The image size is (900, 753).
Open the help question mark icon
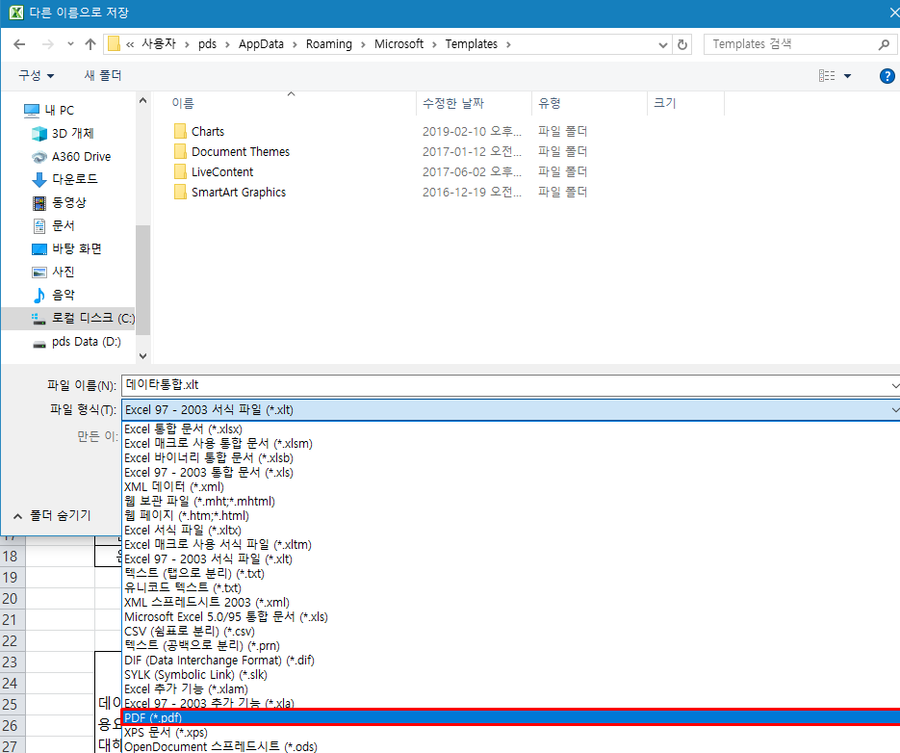click(887, 76)
